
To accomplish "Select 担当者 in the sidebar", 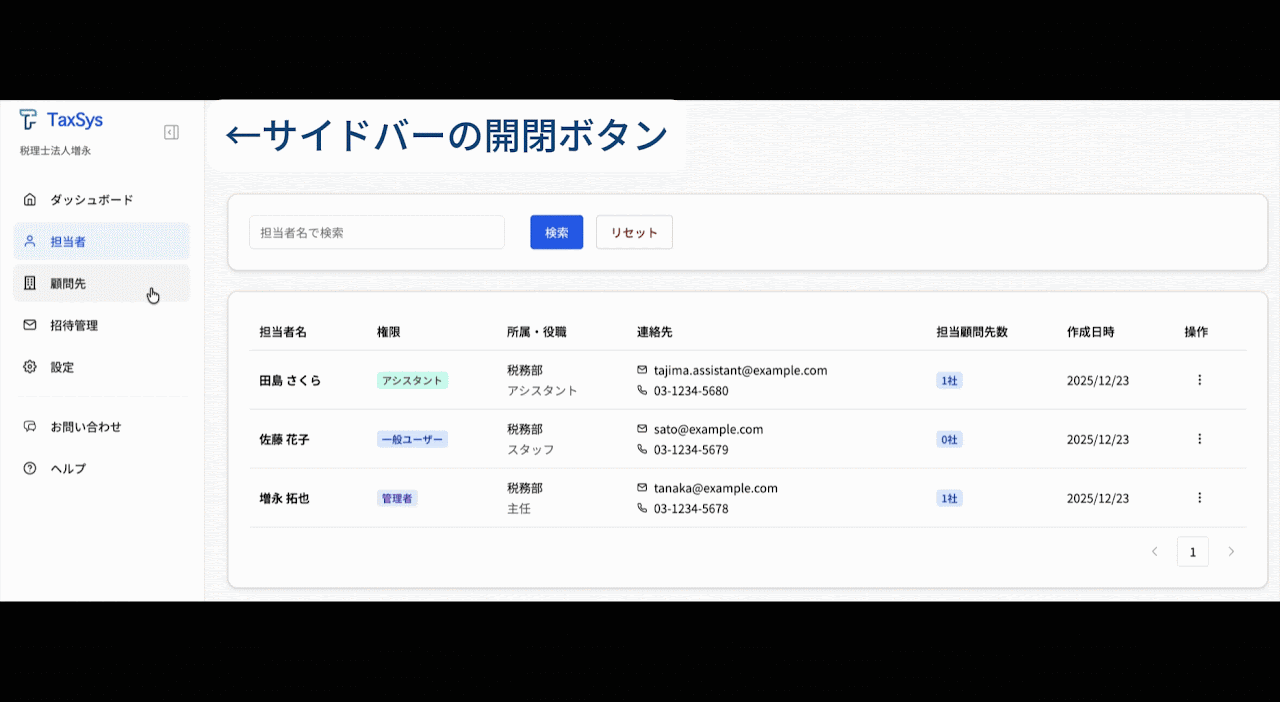I will click(x=101, y=242).
